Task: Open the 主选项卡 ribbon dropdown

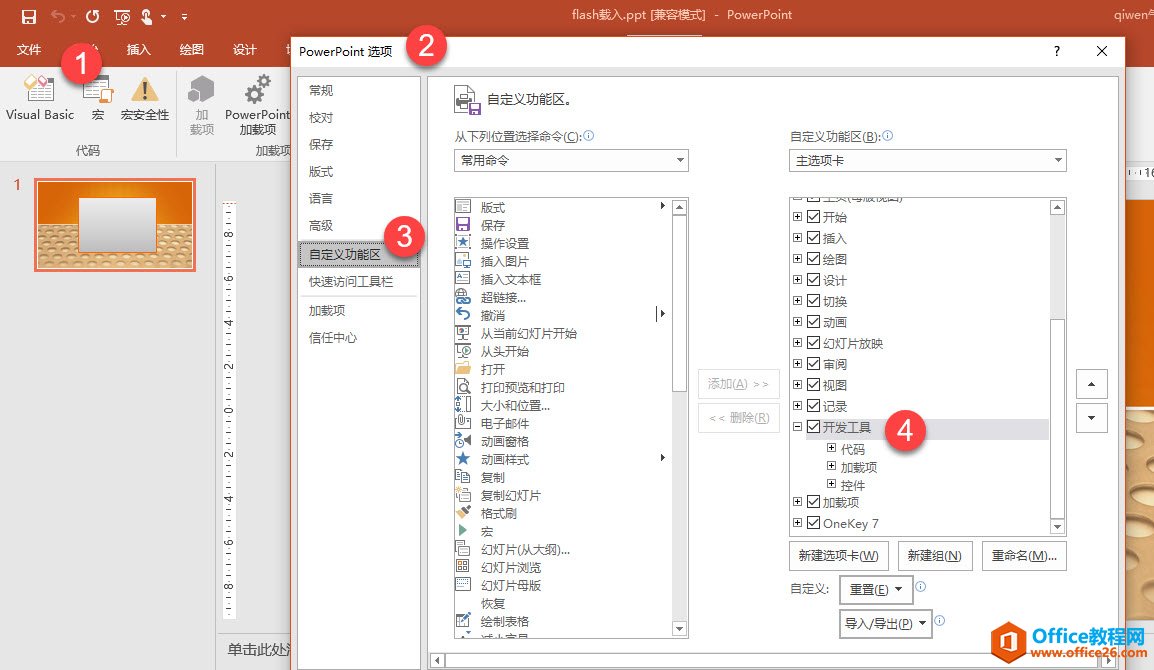Action: pyautogui.click(x=927, y=160)
